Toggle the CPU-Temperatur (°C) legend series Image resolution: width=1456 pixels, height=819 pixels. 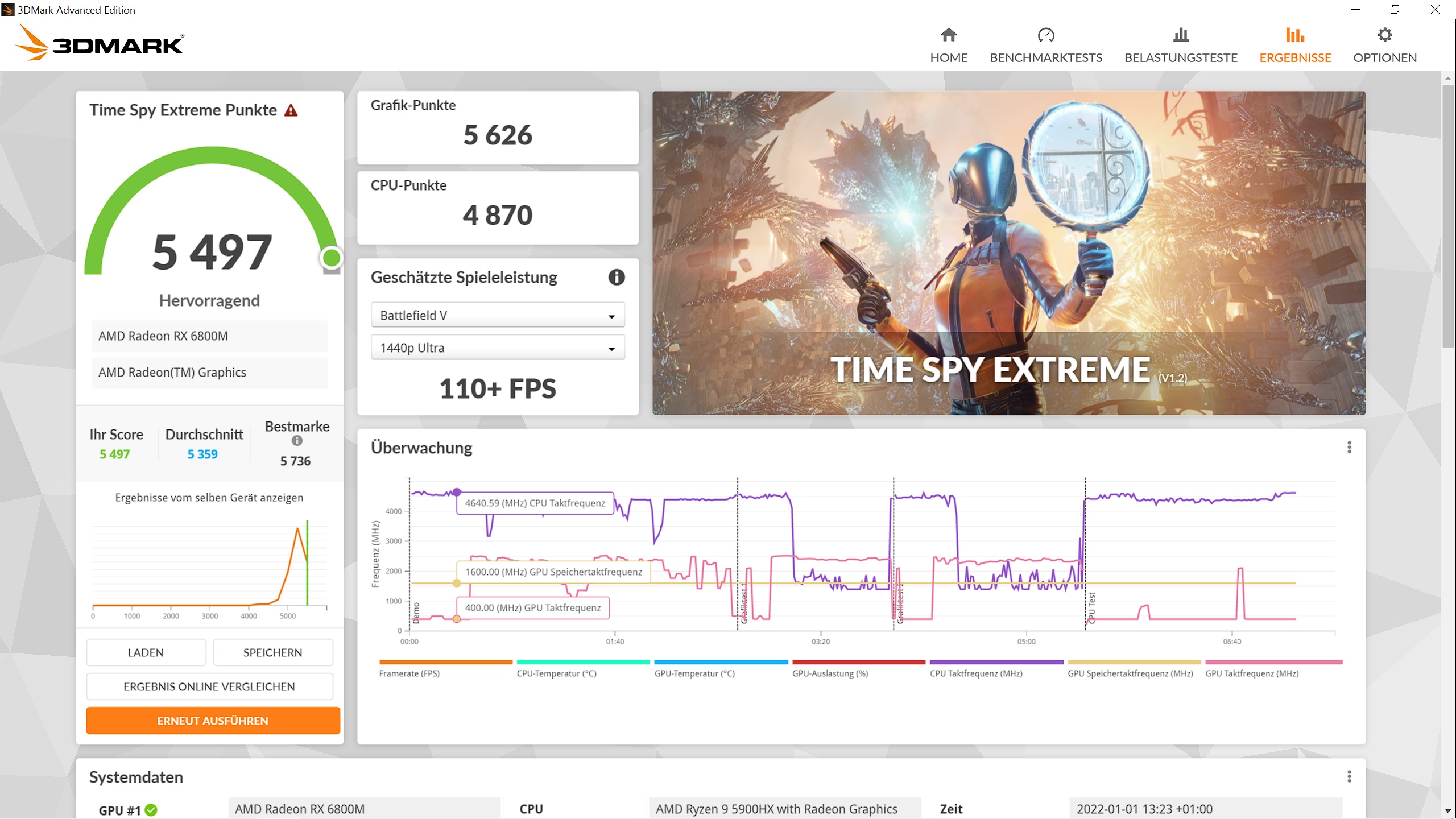pyautogui.click(x=556, y=673)
